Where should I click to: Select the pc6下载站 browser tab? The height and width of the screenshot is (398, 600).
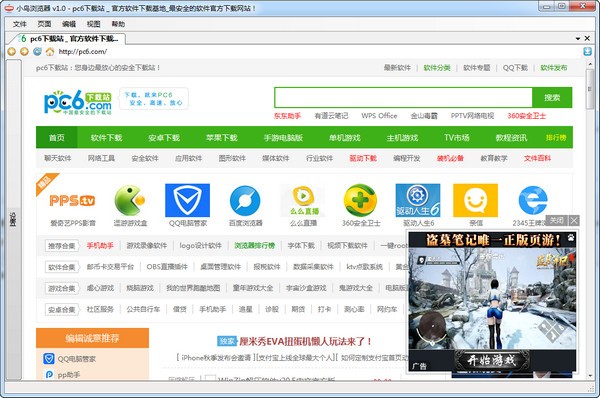tap(69, 39)
